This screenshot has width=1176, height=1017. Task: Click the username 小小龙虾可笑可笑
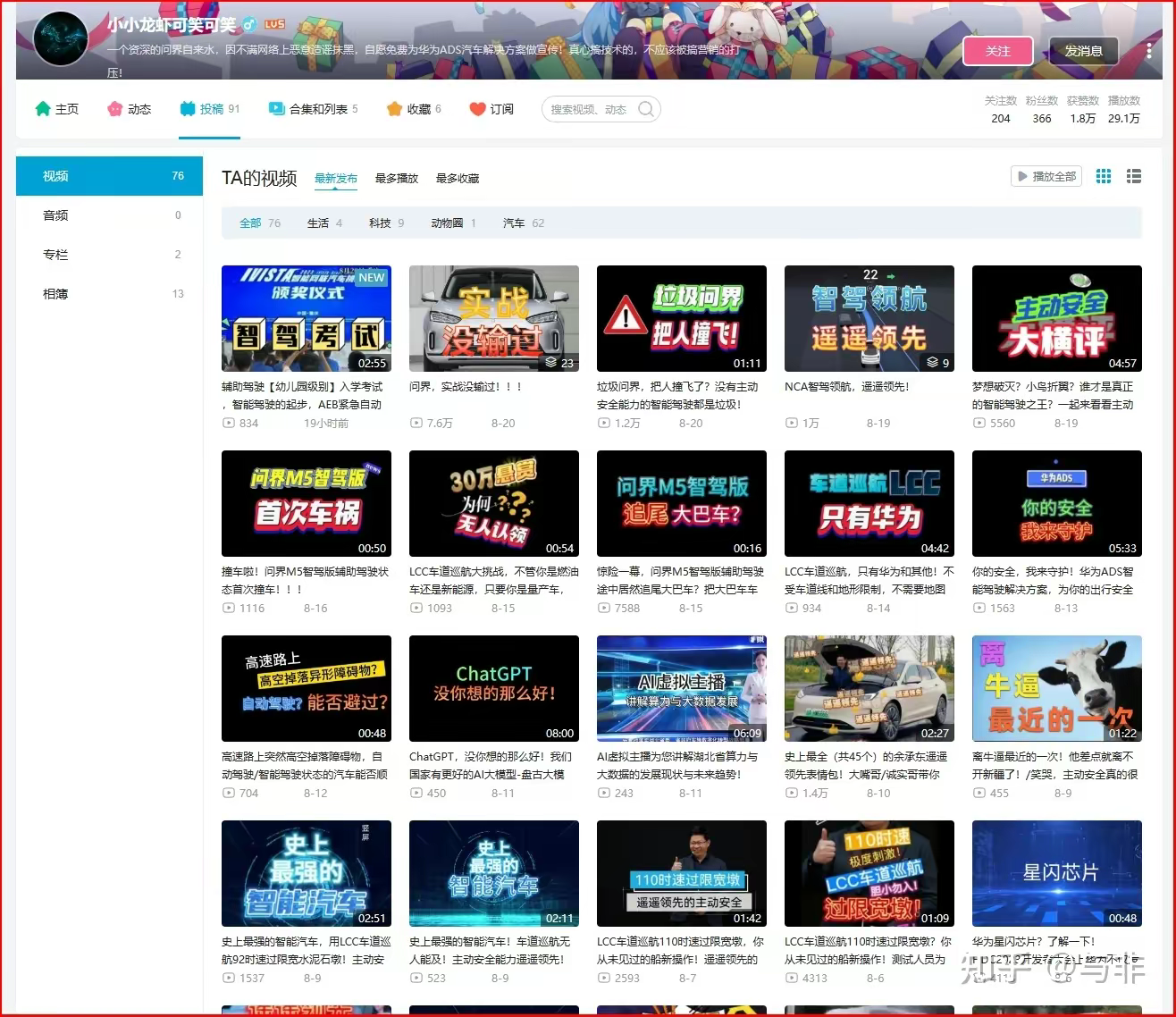point(172,25)
